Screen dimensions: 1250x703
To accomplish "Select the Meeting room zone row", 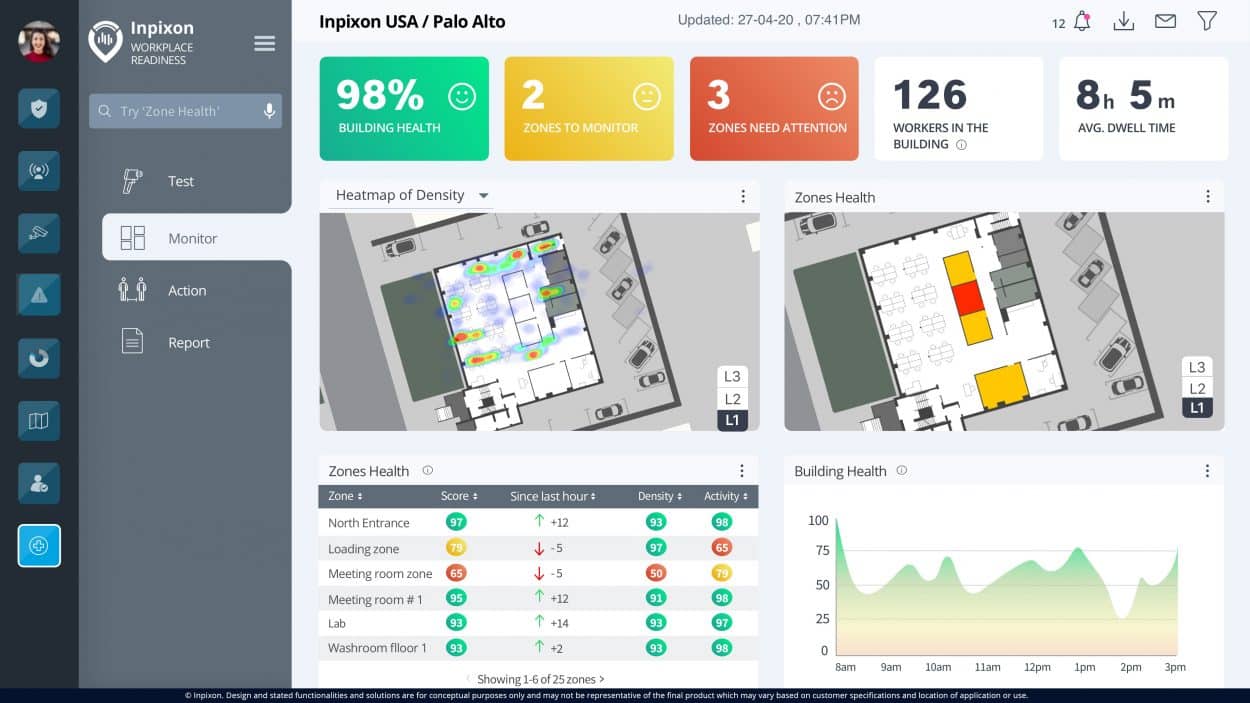I will tap(538, 573).
